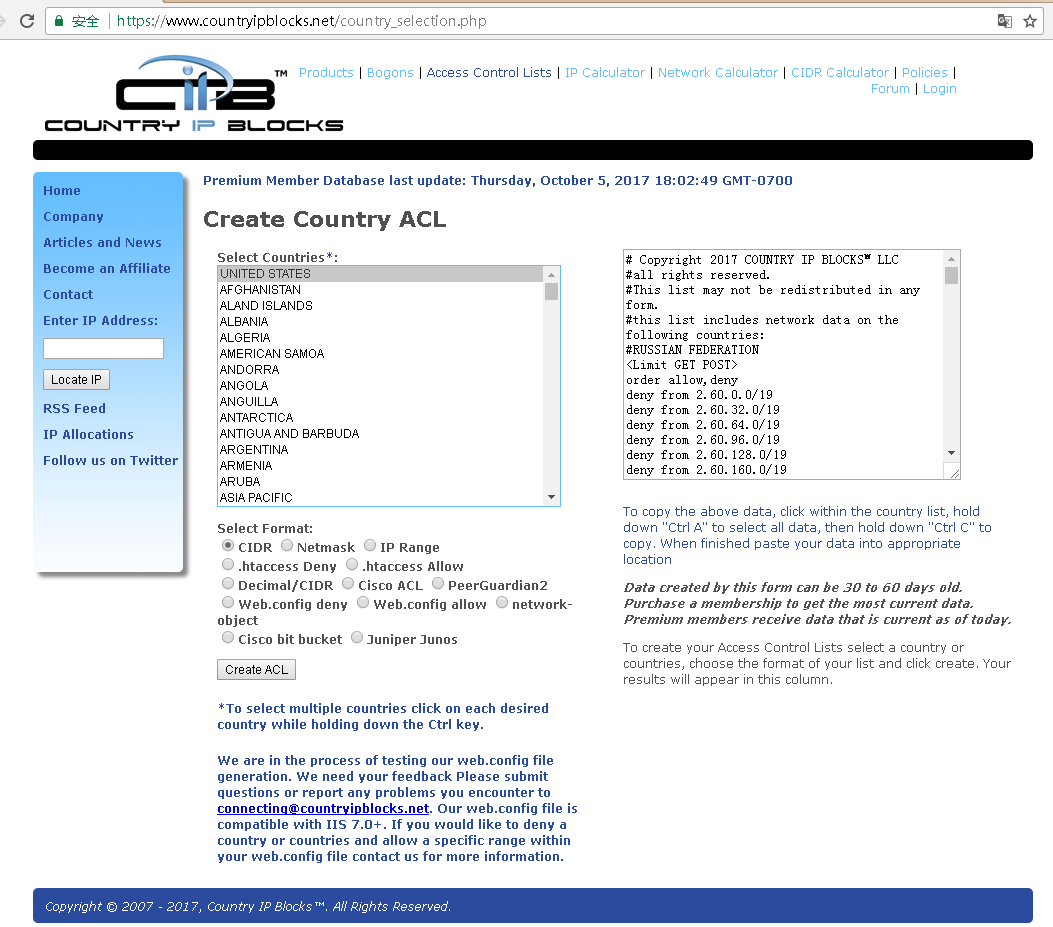1053x927 pixels.
Task: Open the Access Control Lists menu link
Action: pos(489,72)
